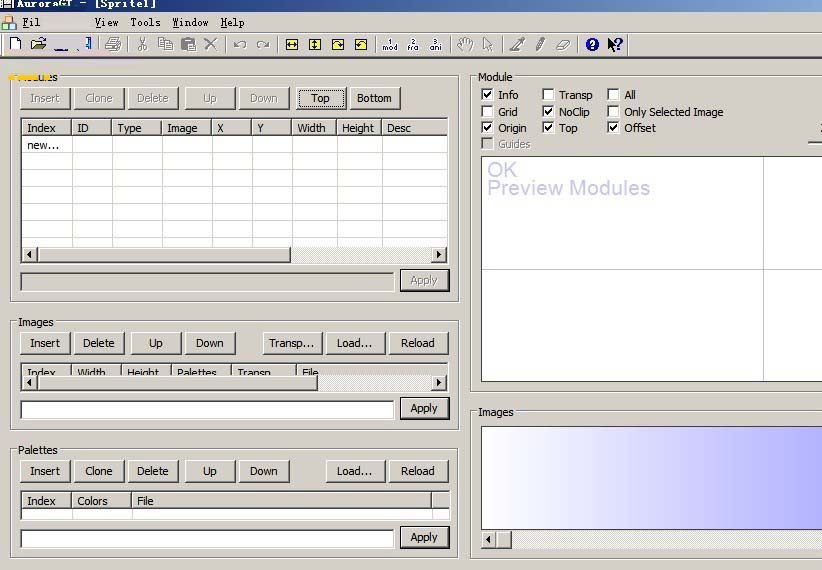
Task: Enable the Transp checkbox
Action: pos(548,94)
